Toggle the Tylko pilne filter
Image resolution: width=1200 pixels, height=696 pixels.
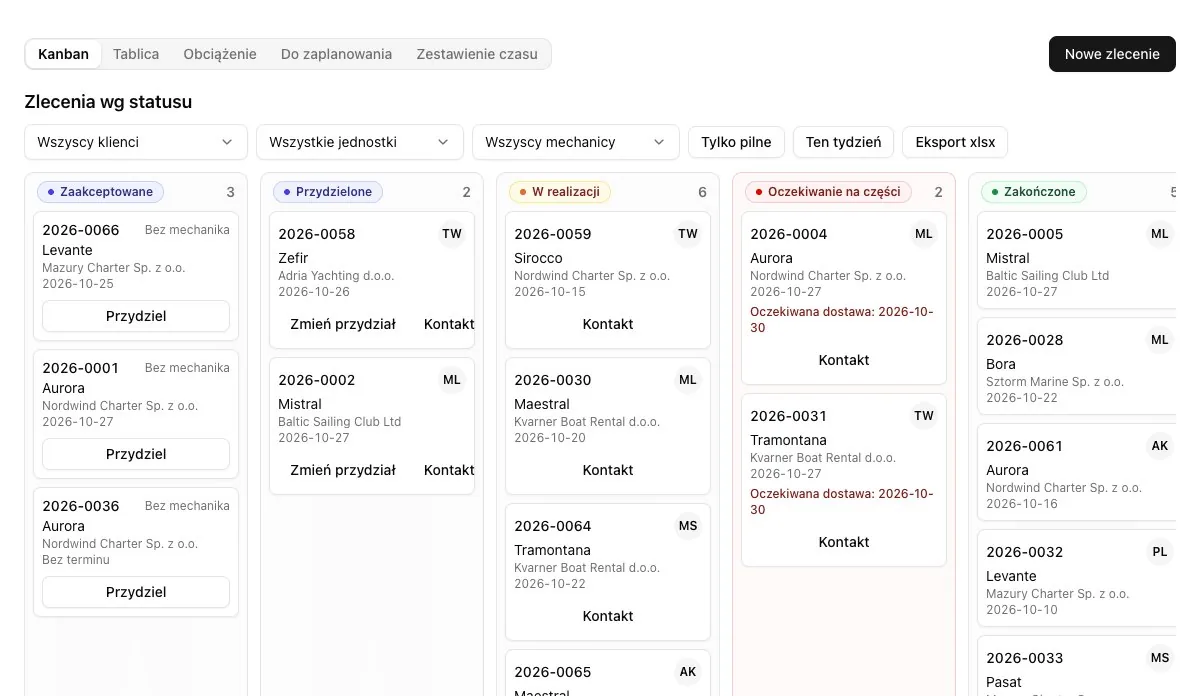pos(736,142)
